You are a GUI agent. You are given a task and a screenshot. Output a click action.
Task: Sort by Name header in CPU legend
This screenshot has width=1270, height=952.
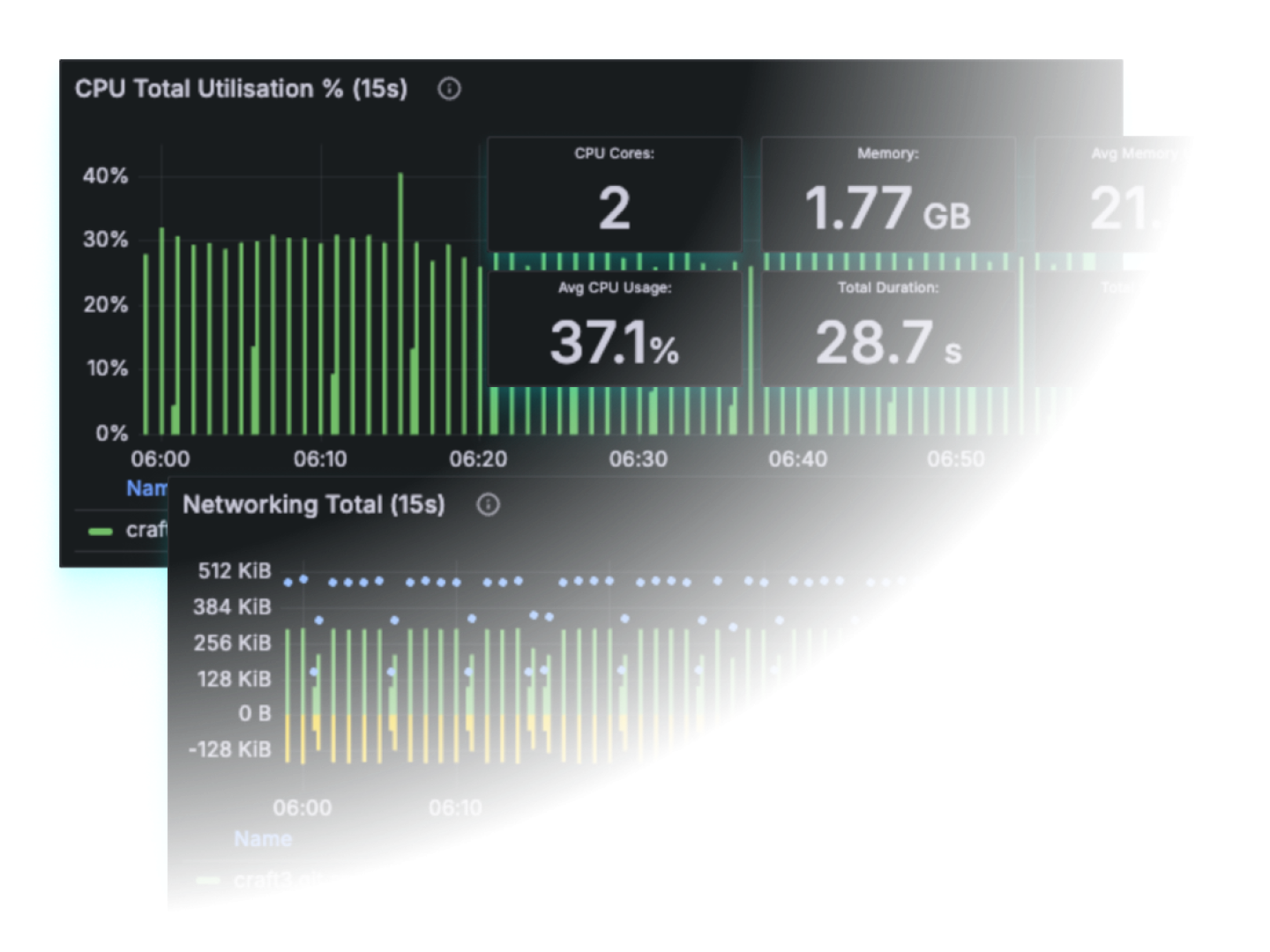coord(146,488)
